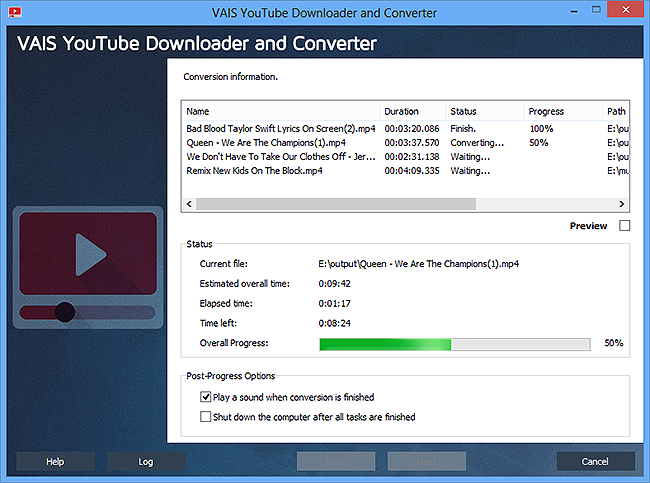The image size is (650, 483).
Task: Click duration 00:04:09.335
Action: [412, 171]
